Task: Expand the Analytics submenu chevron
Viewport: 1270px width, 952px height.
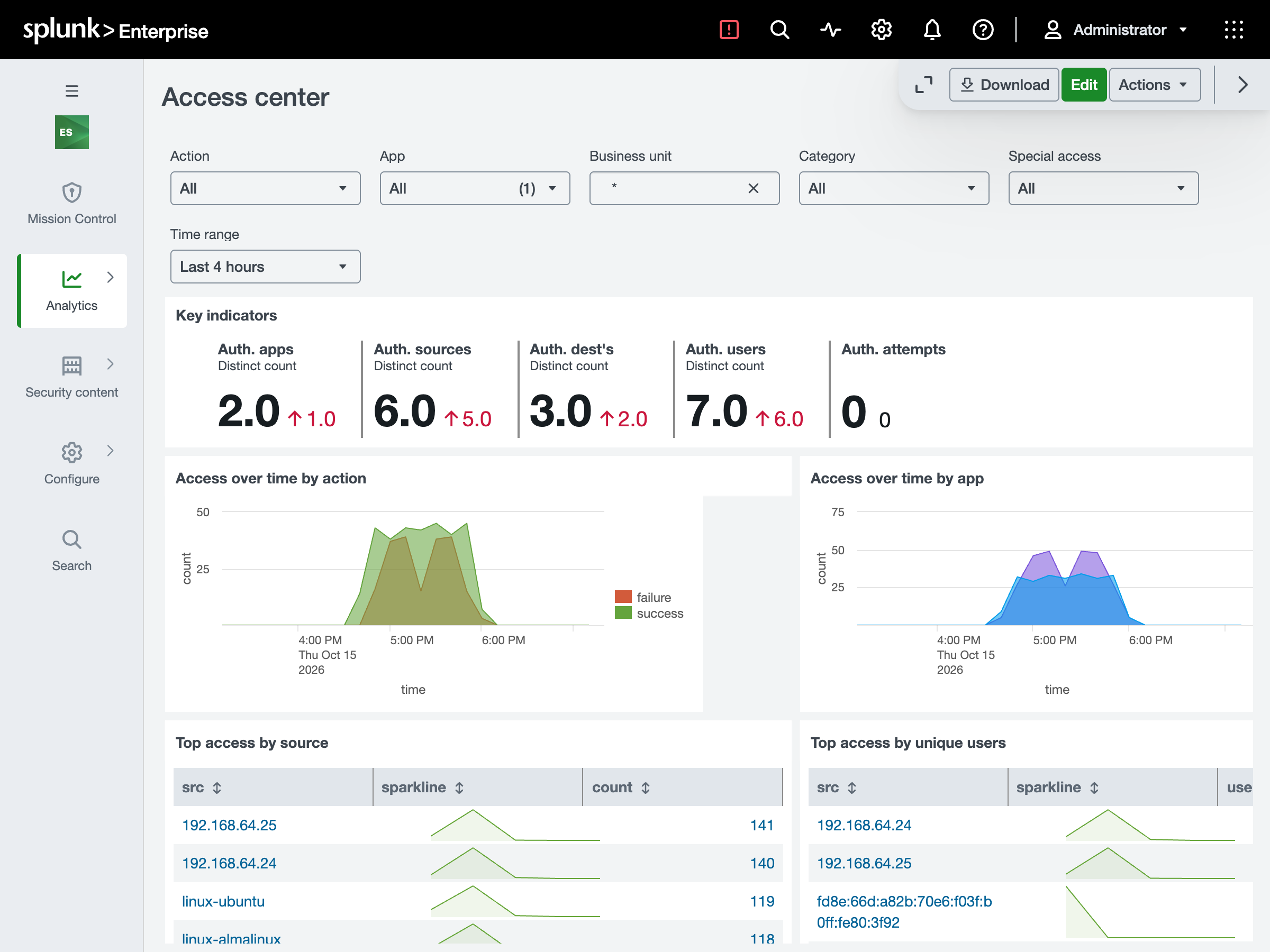Action: [x=110, y=278]
